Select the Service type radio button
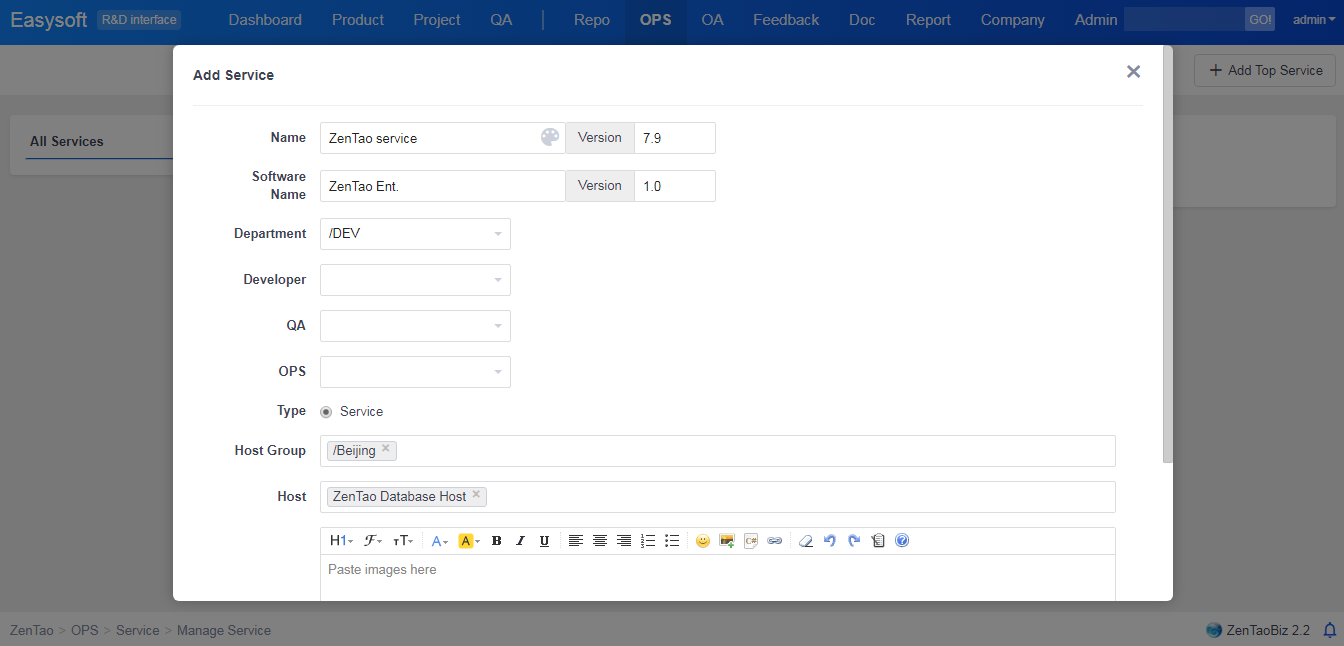Screen dimensions: 1344x646 point(326,412)
